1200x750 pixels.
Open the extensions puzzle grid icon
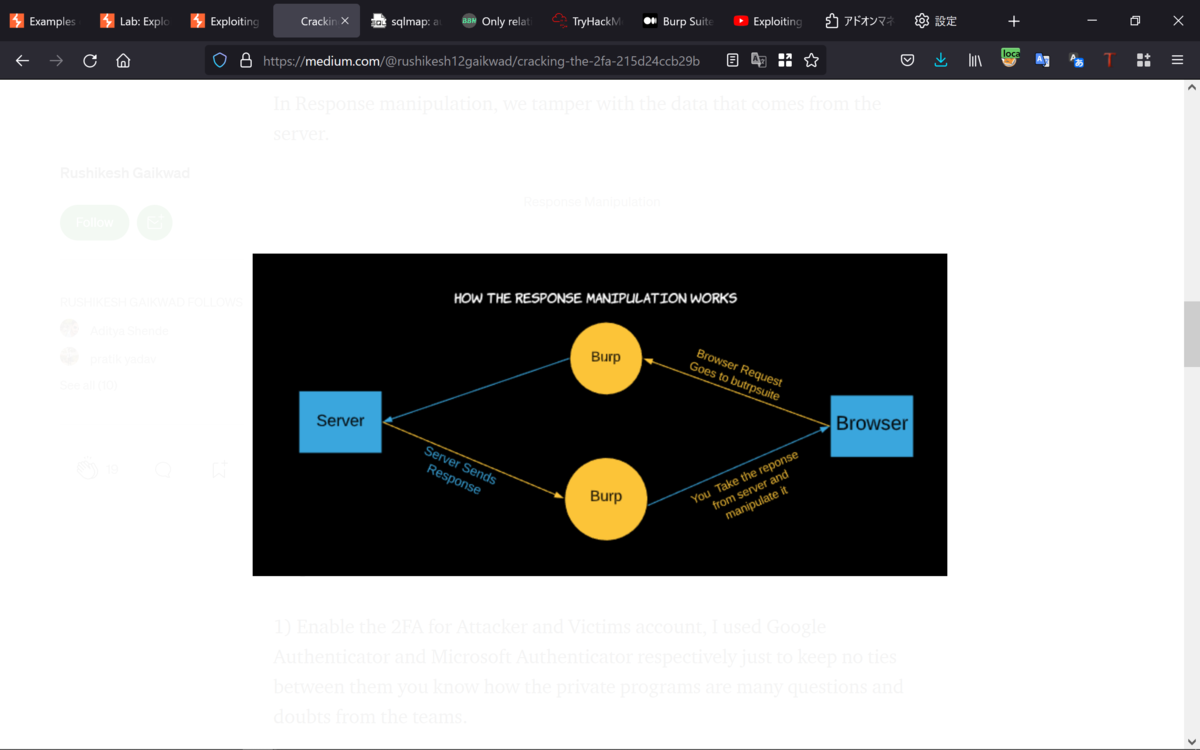coord(1143,60)
